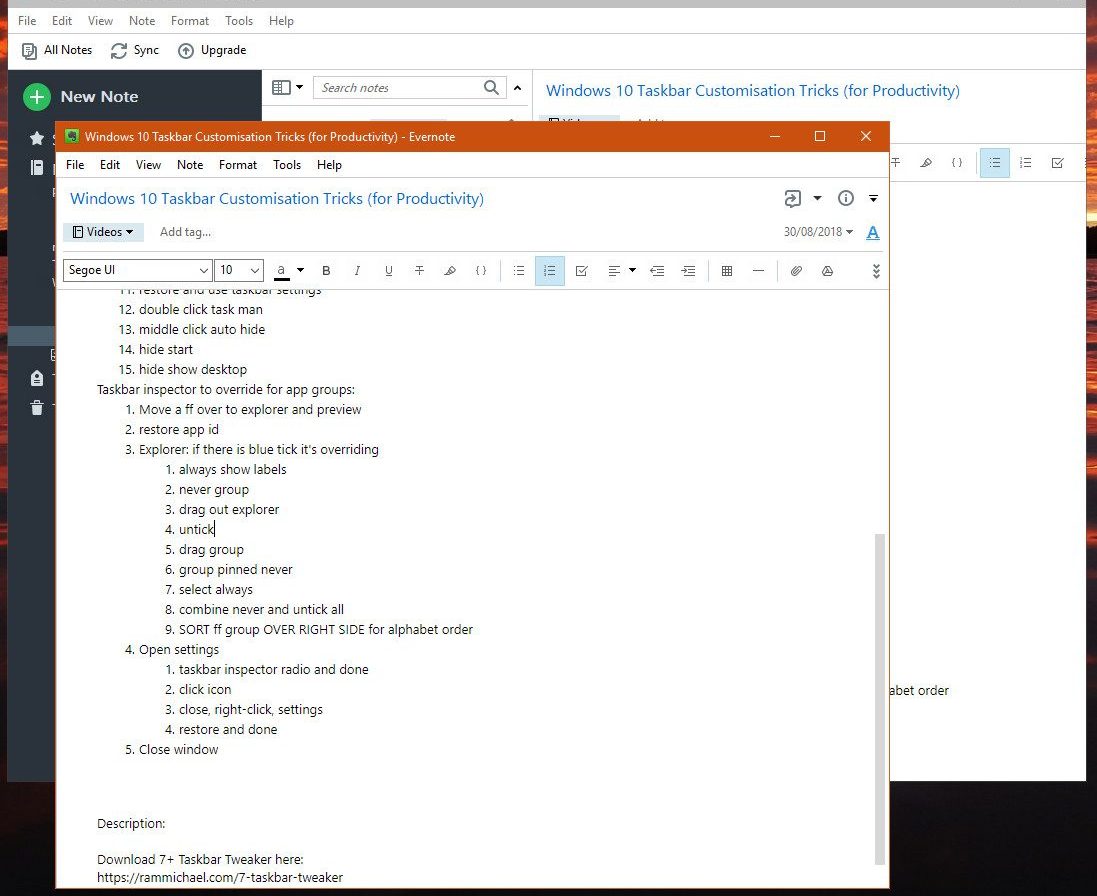Open Format menu in front note window
The image size is (1097, 896).
[238, 165]
